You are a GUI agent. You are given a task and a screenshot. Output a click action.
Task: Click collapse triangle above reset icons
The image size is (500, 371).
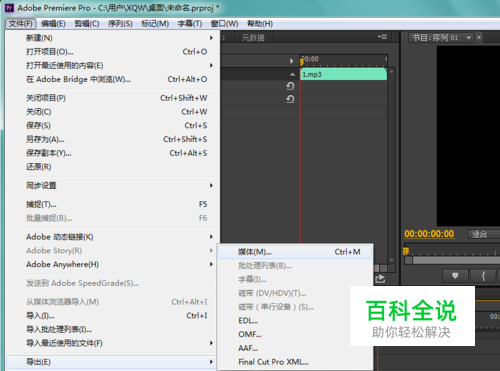tap(292, 74)
